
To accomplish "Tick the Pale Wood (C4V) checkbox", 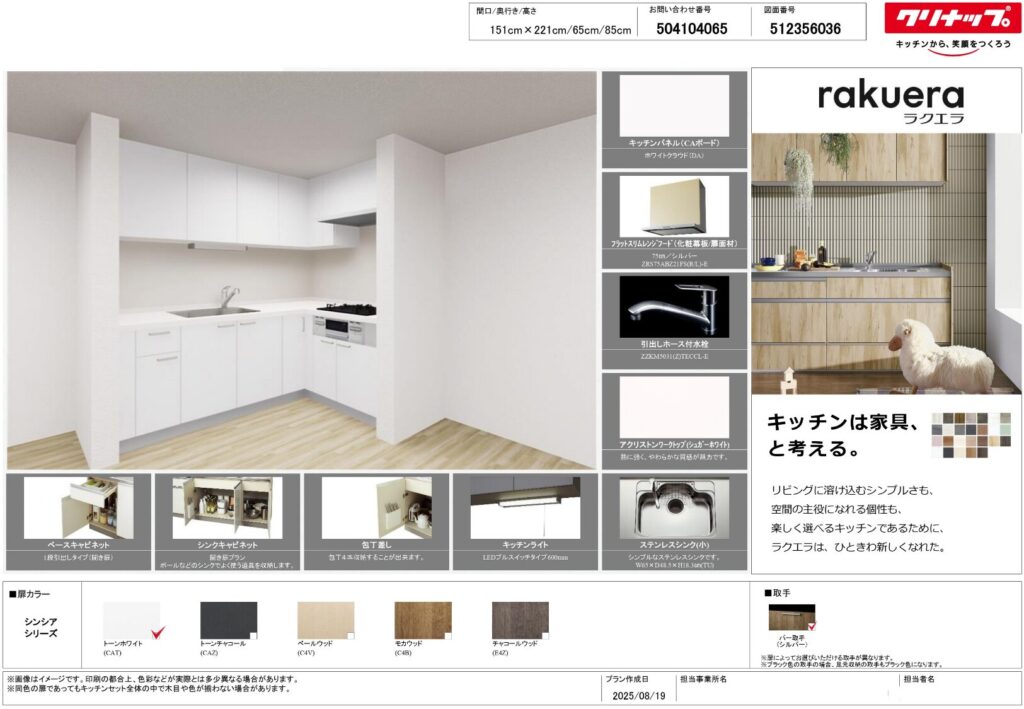I will pos(350,636).
